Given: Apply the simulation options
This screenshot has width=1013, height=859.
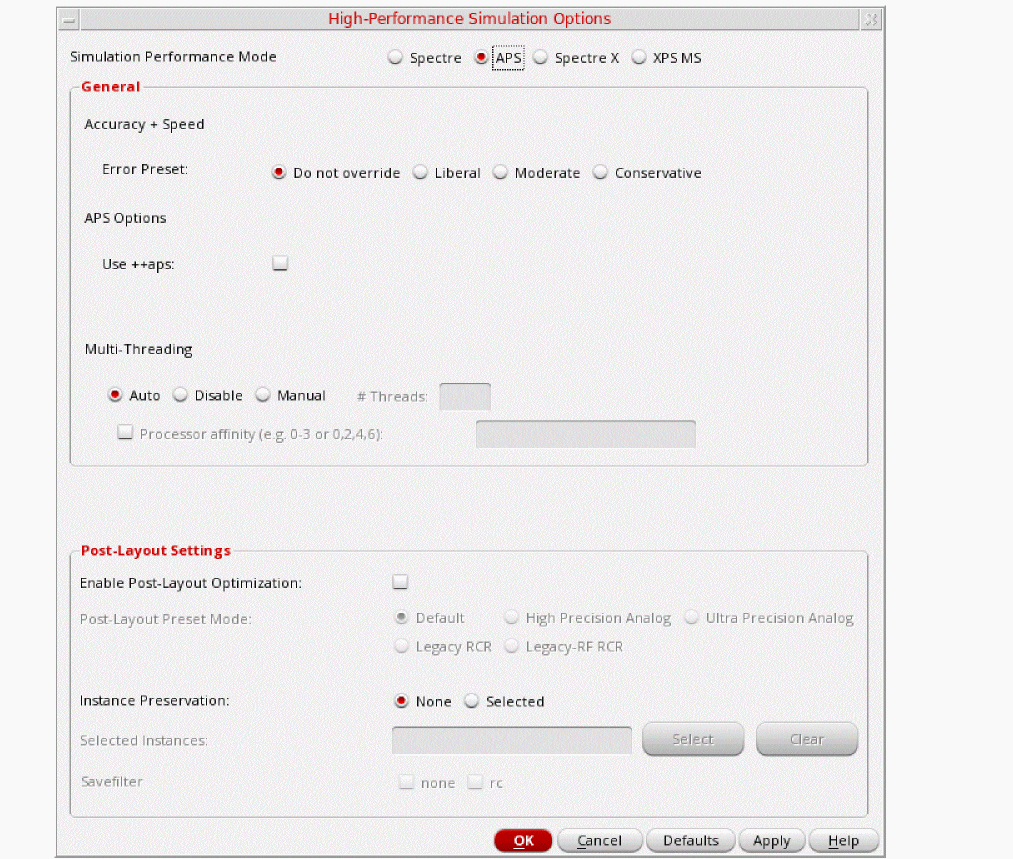Looking at the screenshot, I should pyautogui.click(x=771, y=840).
